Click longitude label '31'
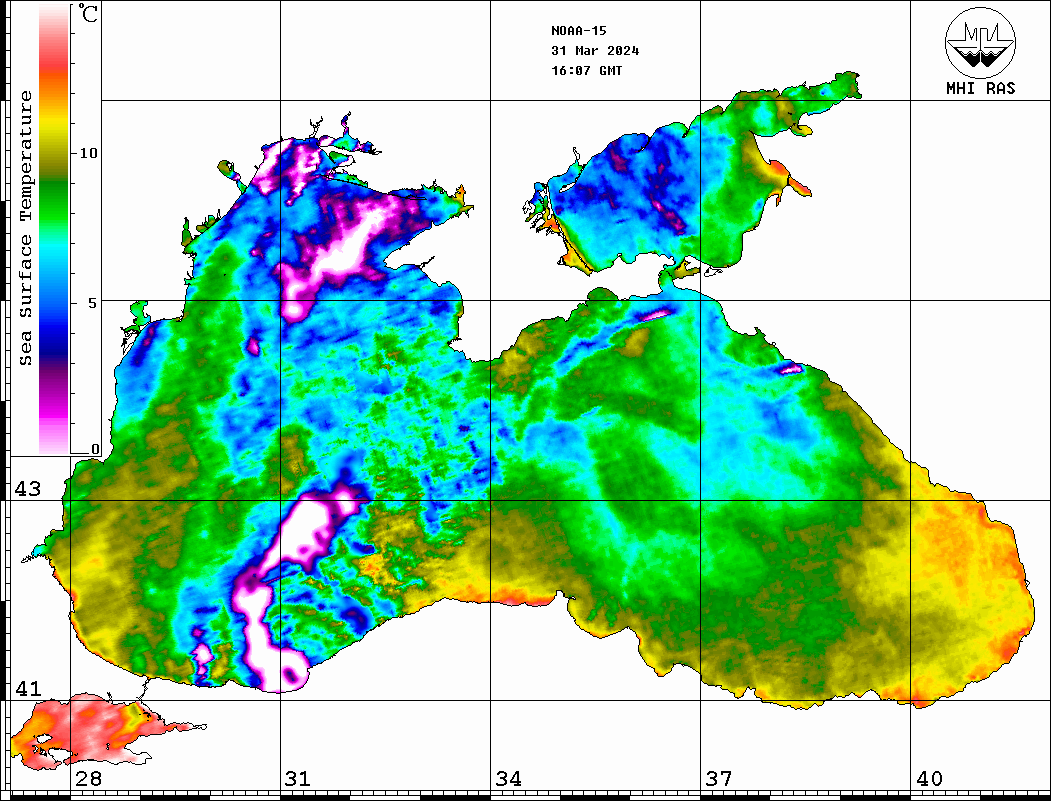The image size is (1051, 801). coord(298,778)
